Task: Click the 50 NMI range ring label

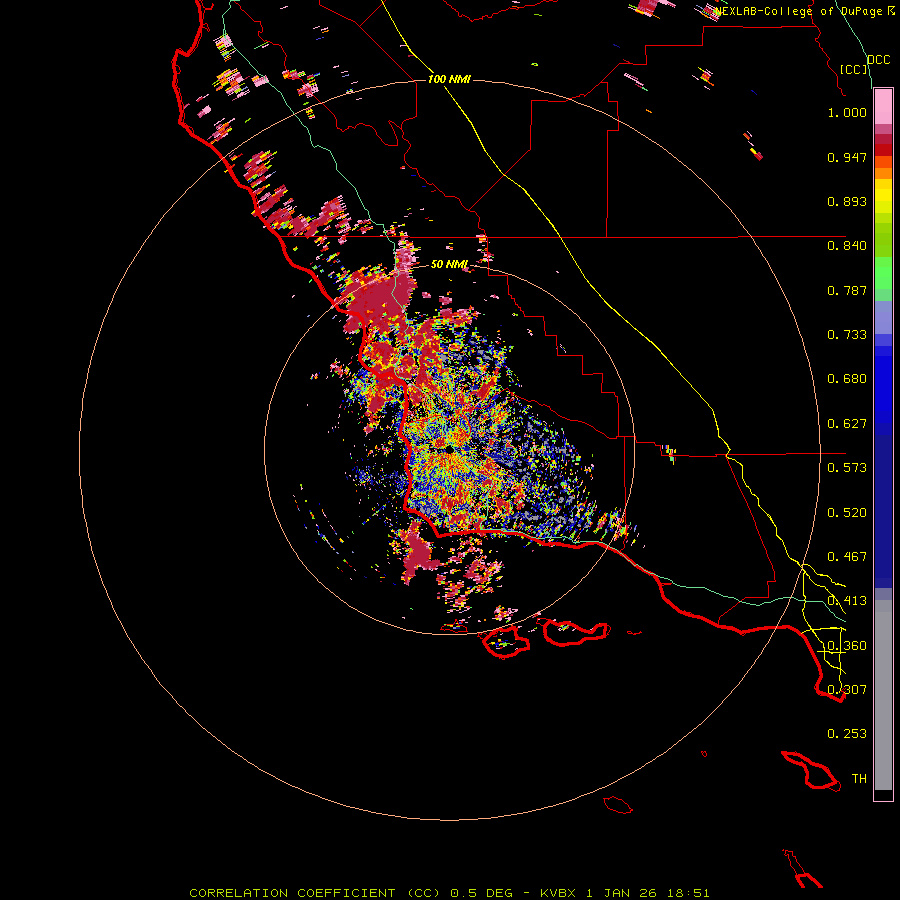Action: coord(449,264)
